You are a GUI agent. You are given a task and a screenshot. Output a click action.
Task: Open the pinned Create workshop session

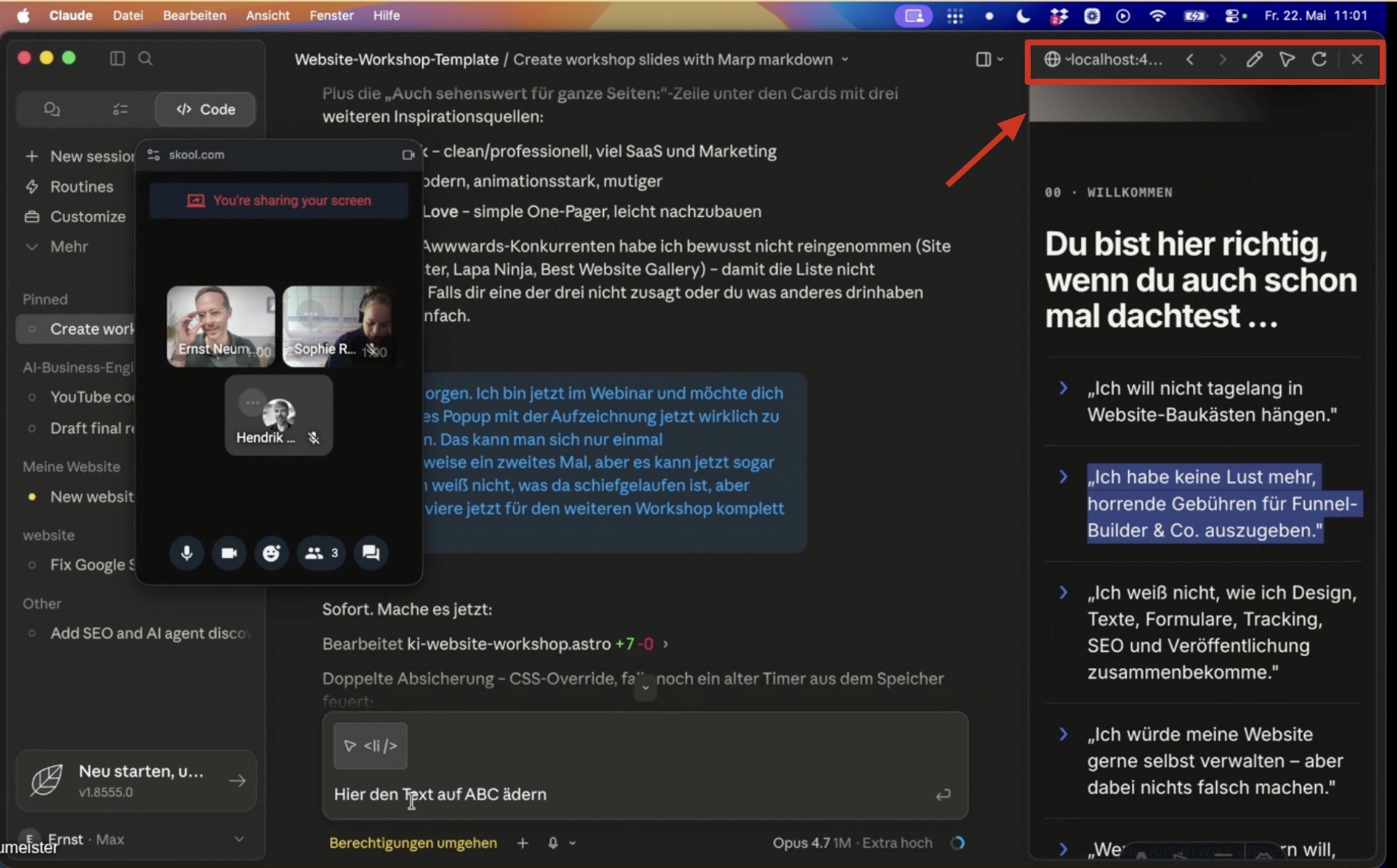pyautogui.click(x=77, y=329)
